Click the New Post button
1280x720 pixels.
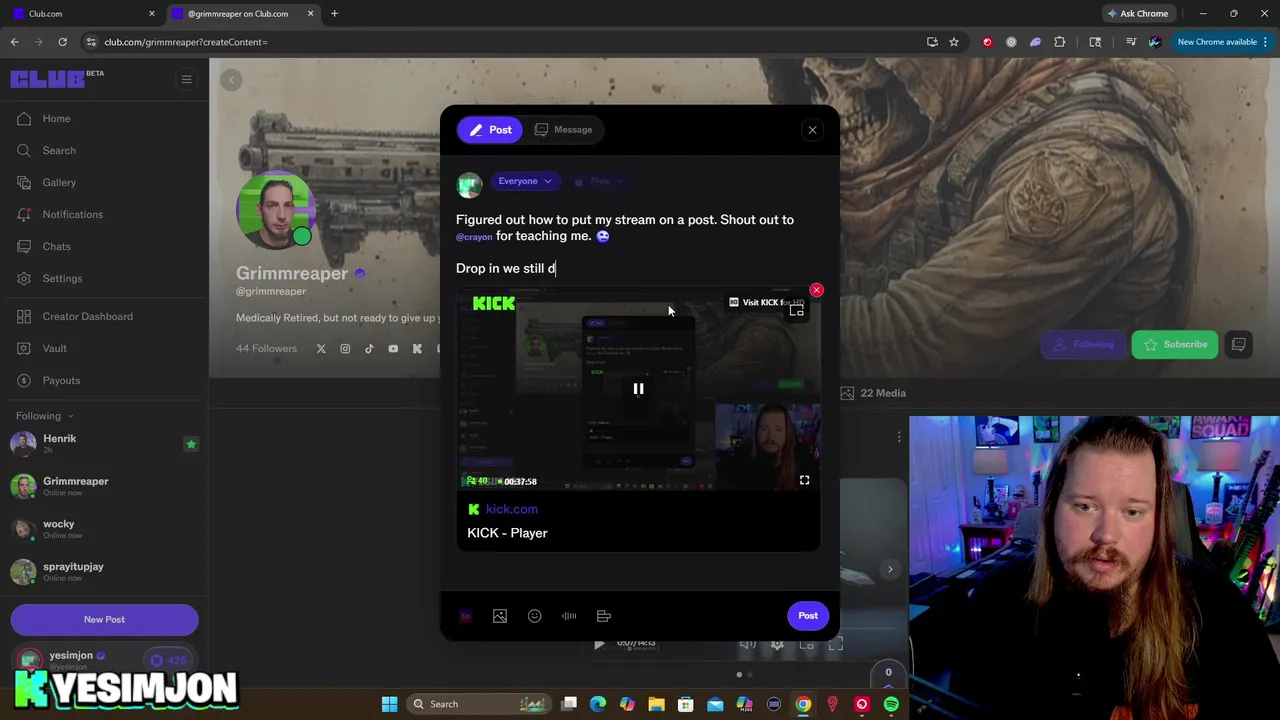(x=104, y=619)
